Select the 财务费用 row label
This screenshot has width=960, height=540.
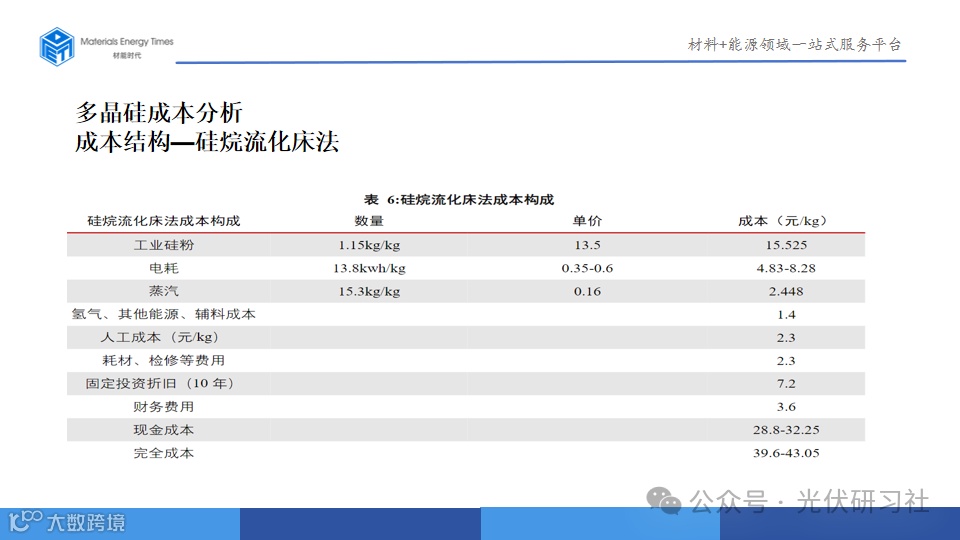tap(164, 407)
